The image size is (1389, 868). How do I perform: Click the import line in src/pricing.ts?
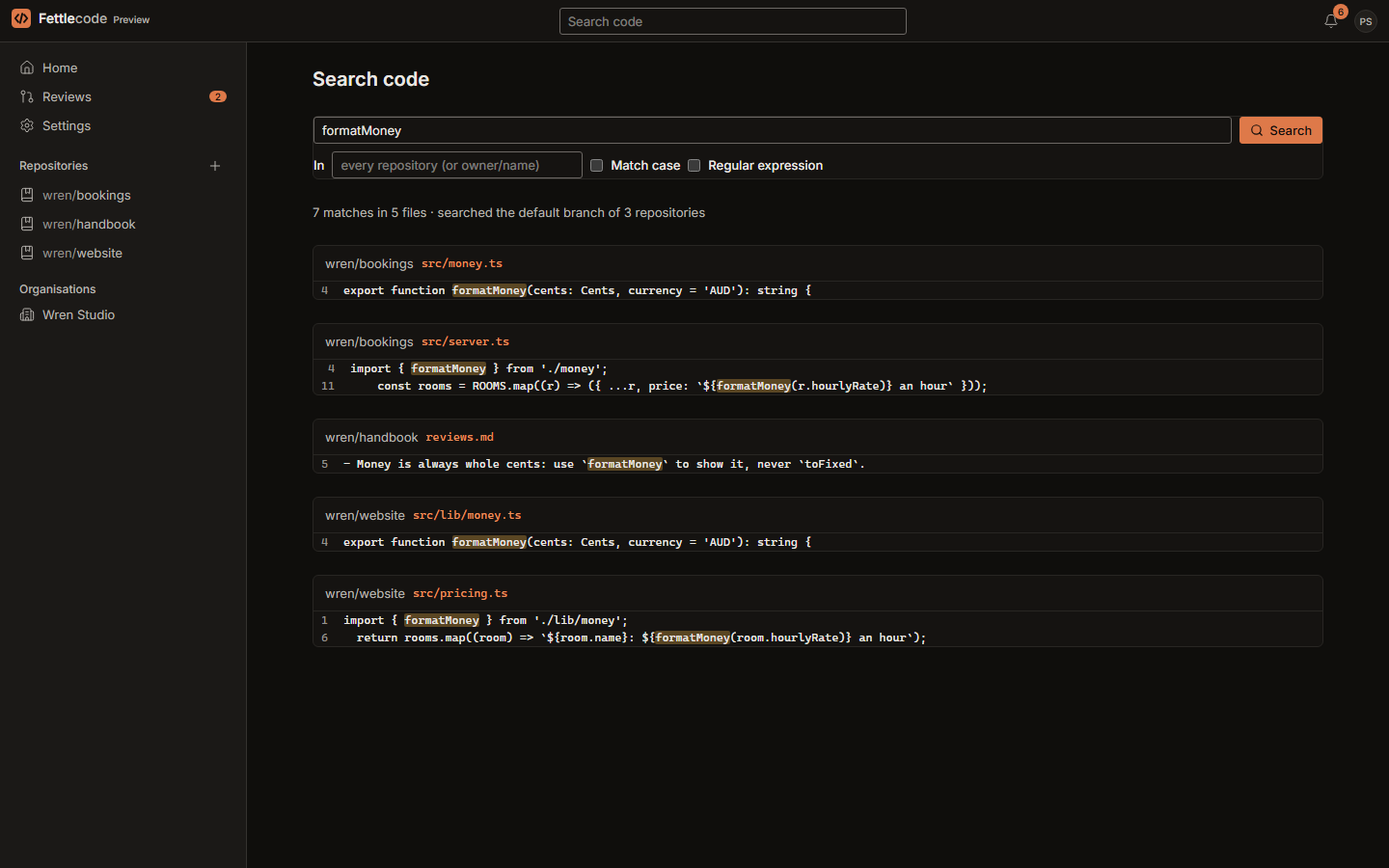(x=818, y=620)
